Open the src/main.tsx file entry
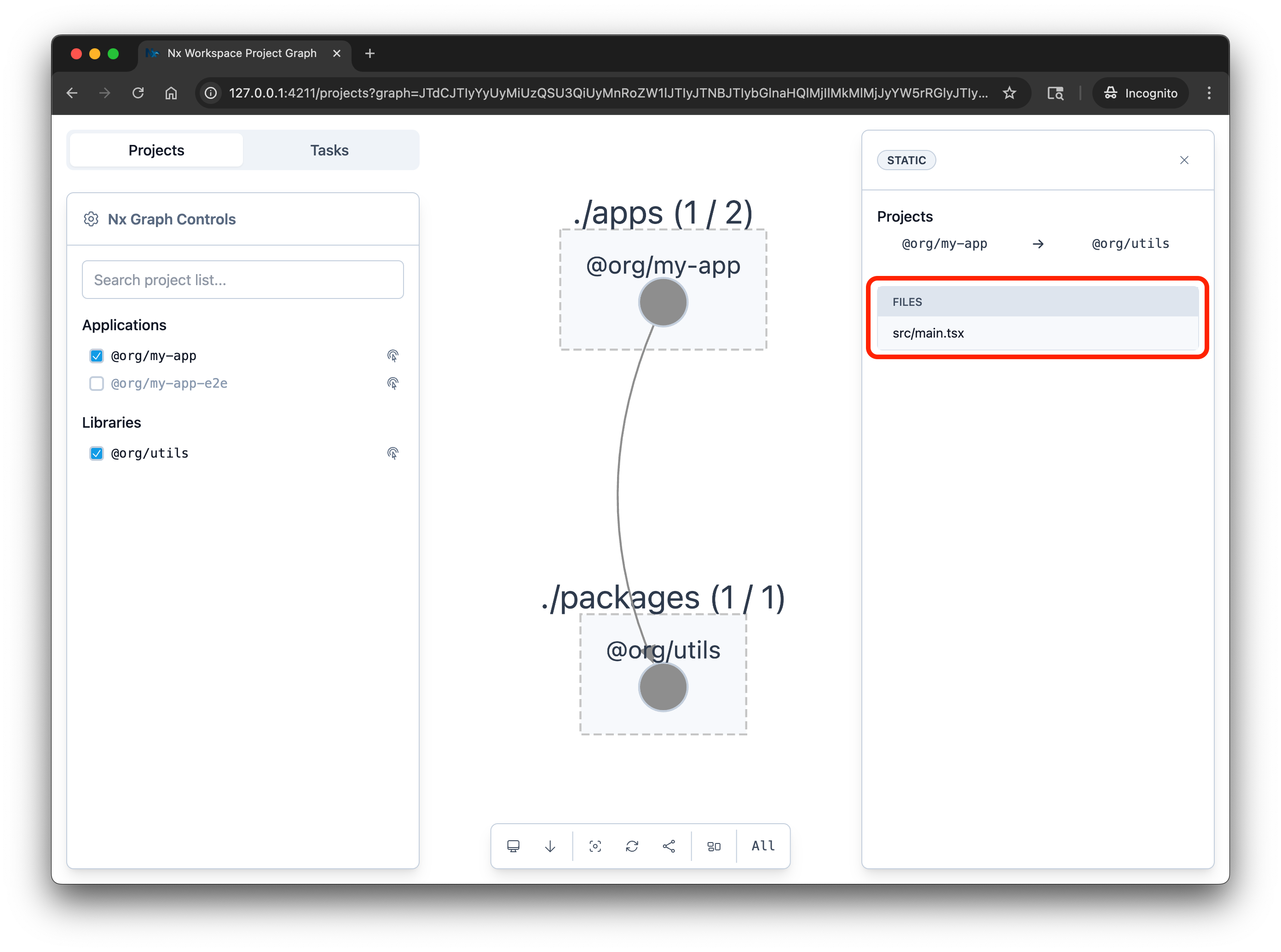The image size is (1281, 952). coord(1036,333)
